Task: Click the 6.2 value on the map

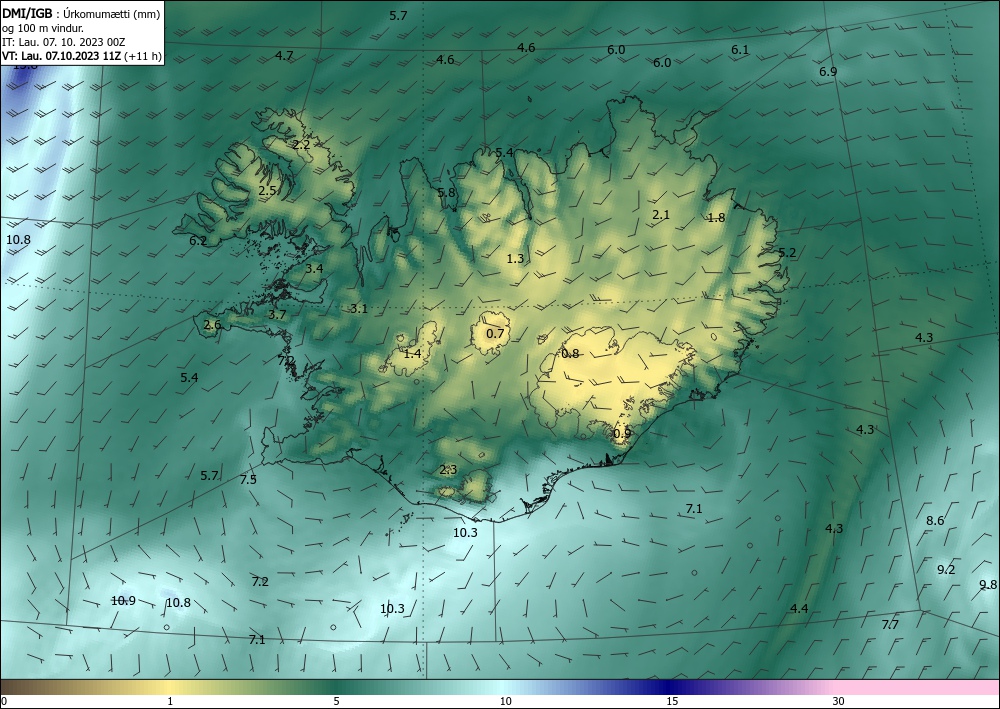Action: click(x=198, y=240)
